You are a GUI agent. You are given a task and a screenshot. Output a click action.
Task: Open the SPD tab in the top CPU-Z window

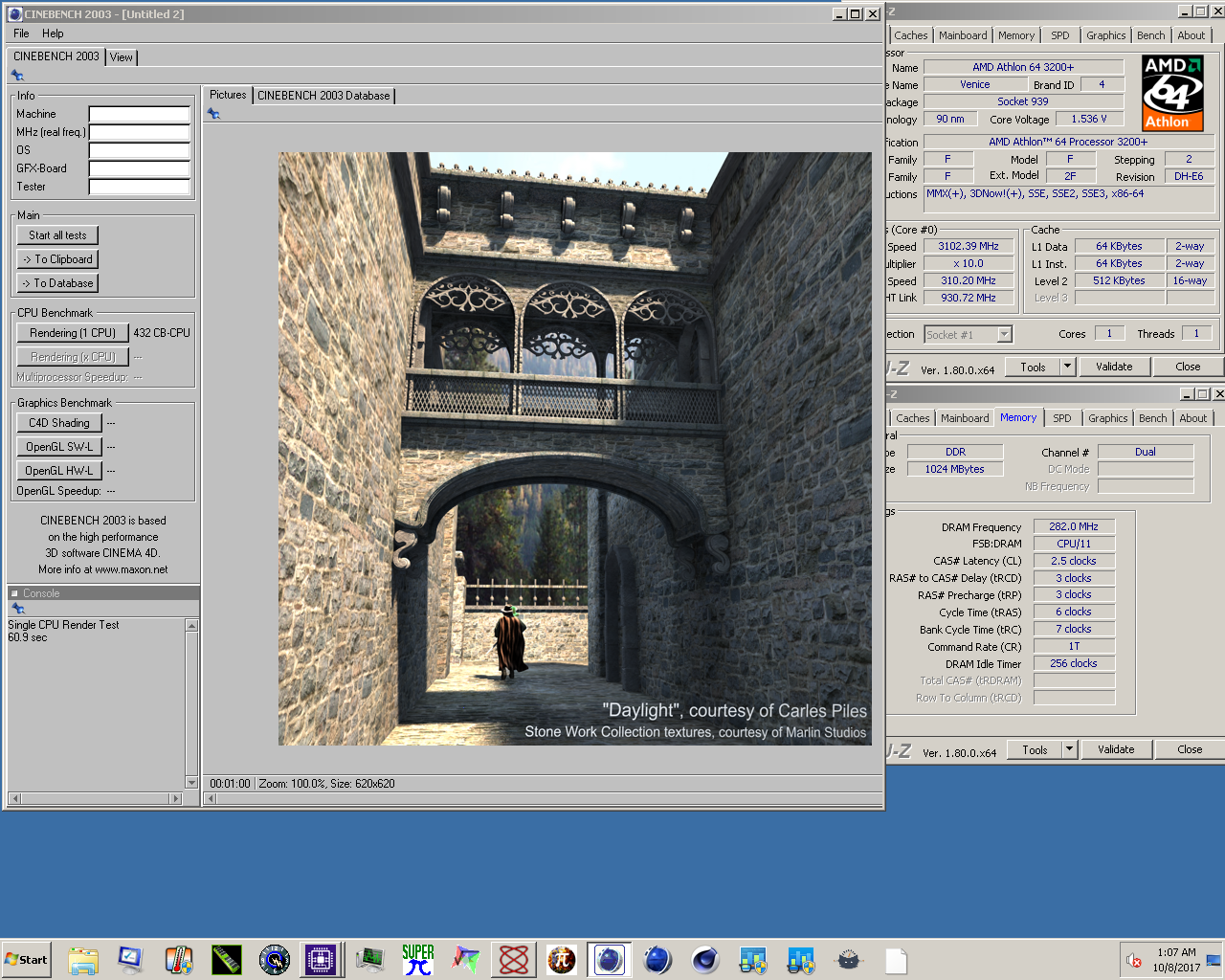[1060, 35]
